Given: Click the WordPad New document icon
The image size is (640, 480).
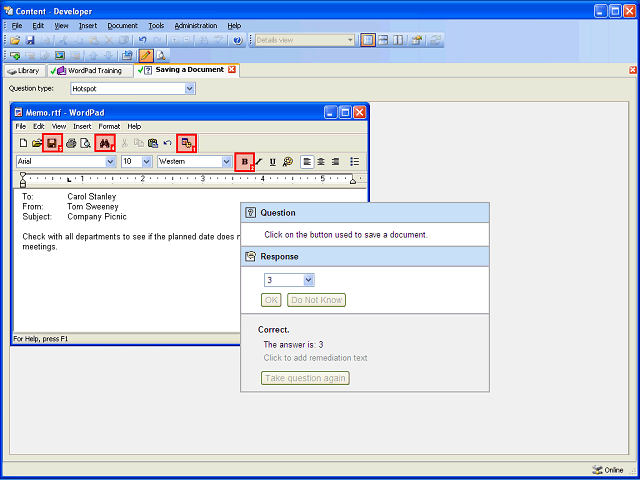Looking at the screenshot, I should [24, 143].
